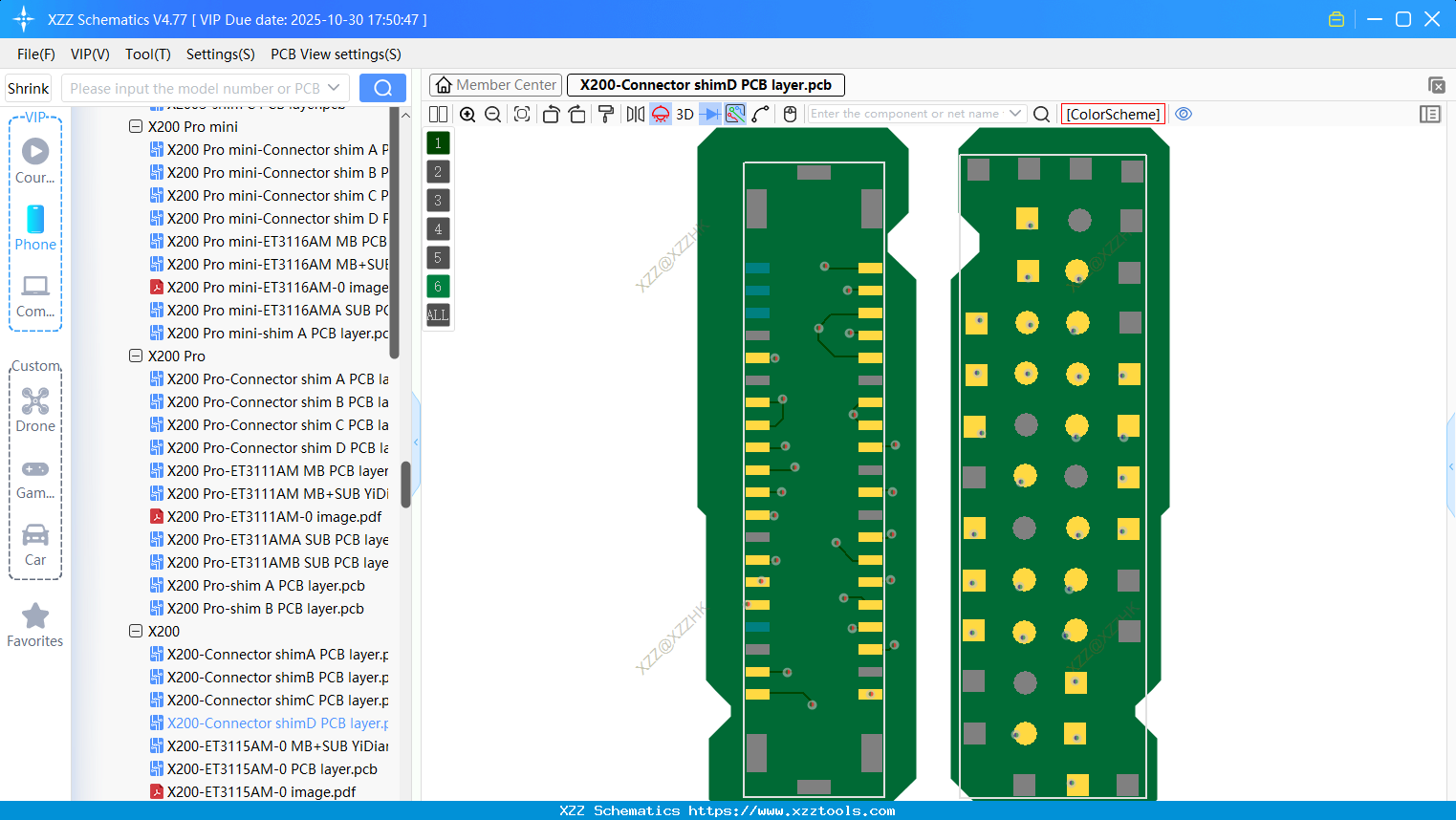Screen dimensions: 1456x820
Task: Collapse the X200 Pro mini tree node
Action: [x=136, y=126]
